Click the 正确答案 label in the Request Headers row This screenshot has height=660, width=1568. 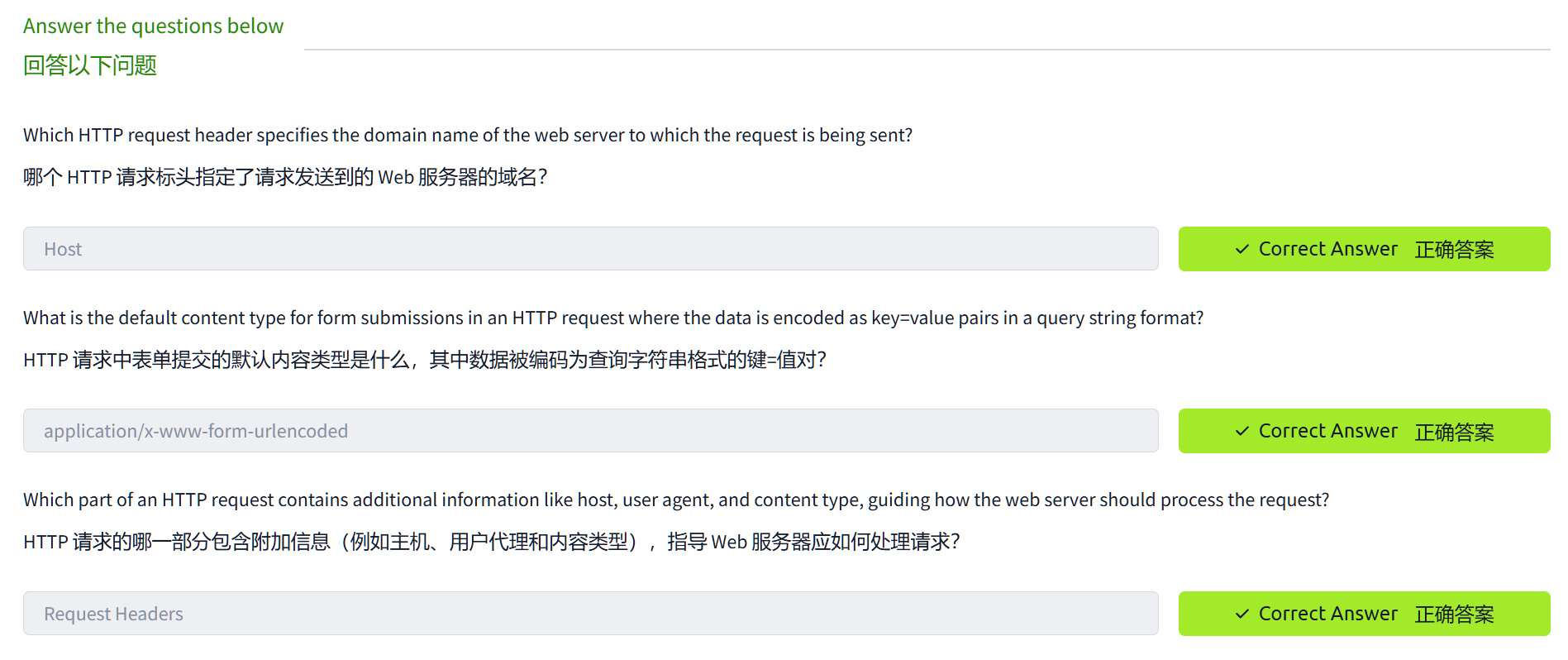point(1454,615)
